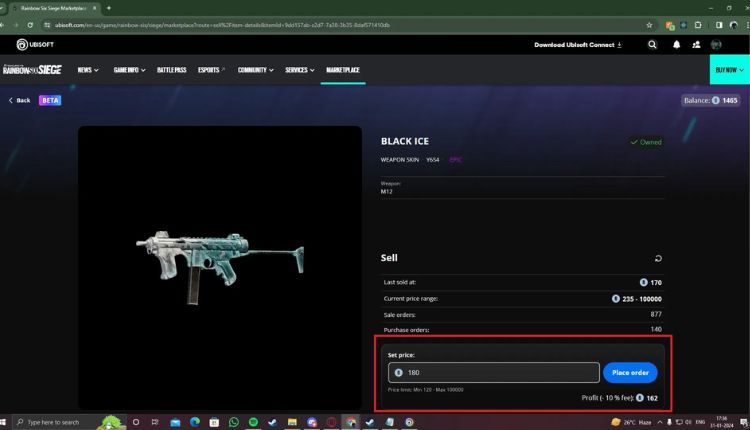Click the Y6S4 season label
This screenshot has width=750, height=430.
[x=432, y=160]
